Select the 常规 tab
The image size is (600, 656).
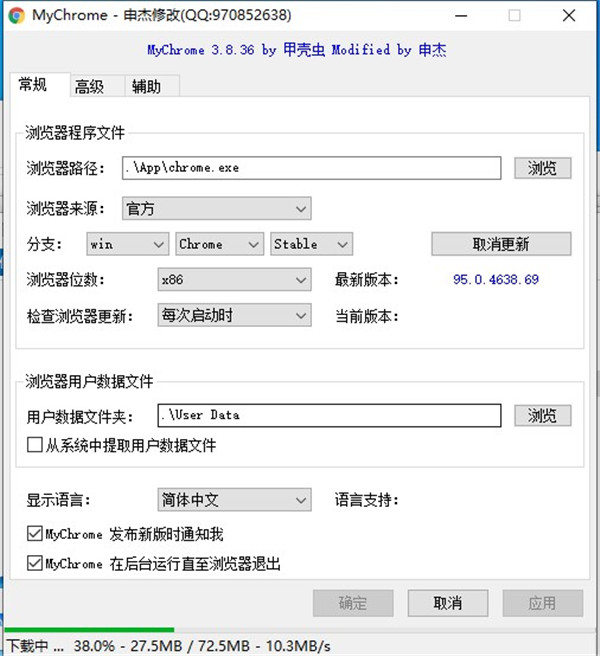tap(33, 85)
